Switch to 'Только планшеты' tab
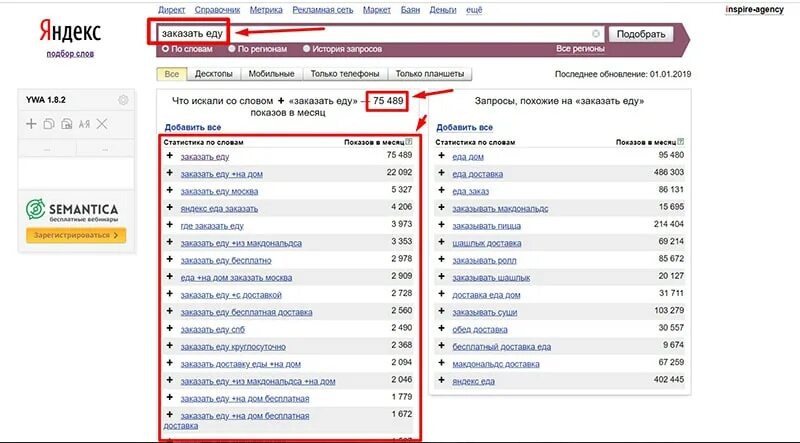This screenshot has width=800, height=443. click(430, 73)
